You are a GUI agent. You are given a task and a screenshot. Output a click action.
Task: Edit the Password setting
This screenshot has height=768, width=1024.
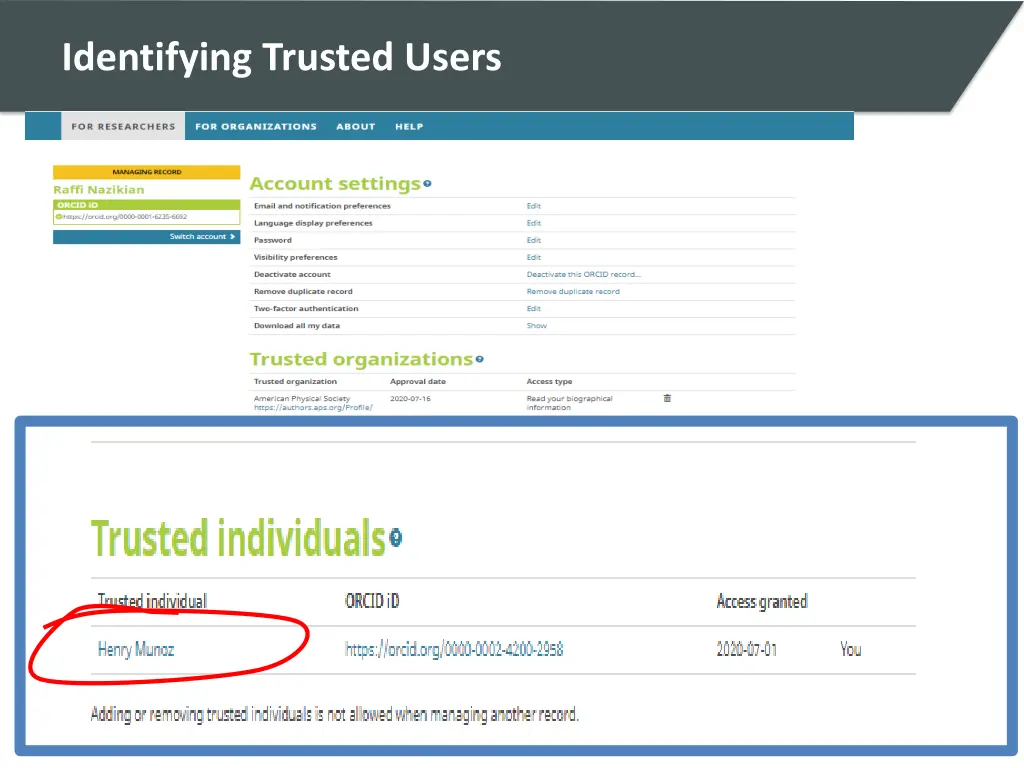534,240
